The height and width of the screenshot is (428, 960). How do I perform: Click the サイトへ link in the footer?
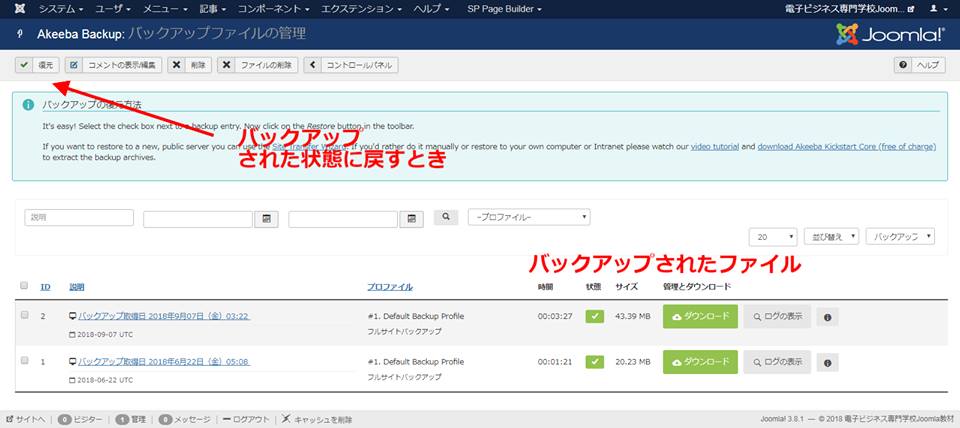click(x=26, y=419)
